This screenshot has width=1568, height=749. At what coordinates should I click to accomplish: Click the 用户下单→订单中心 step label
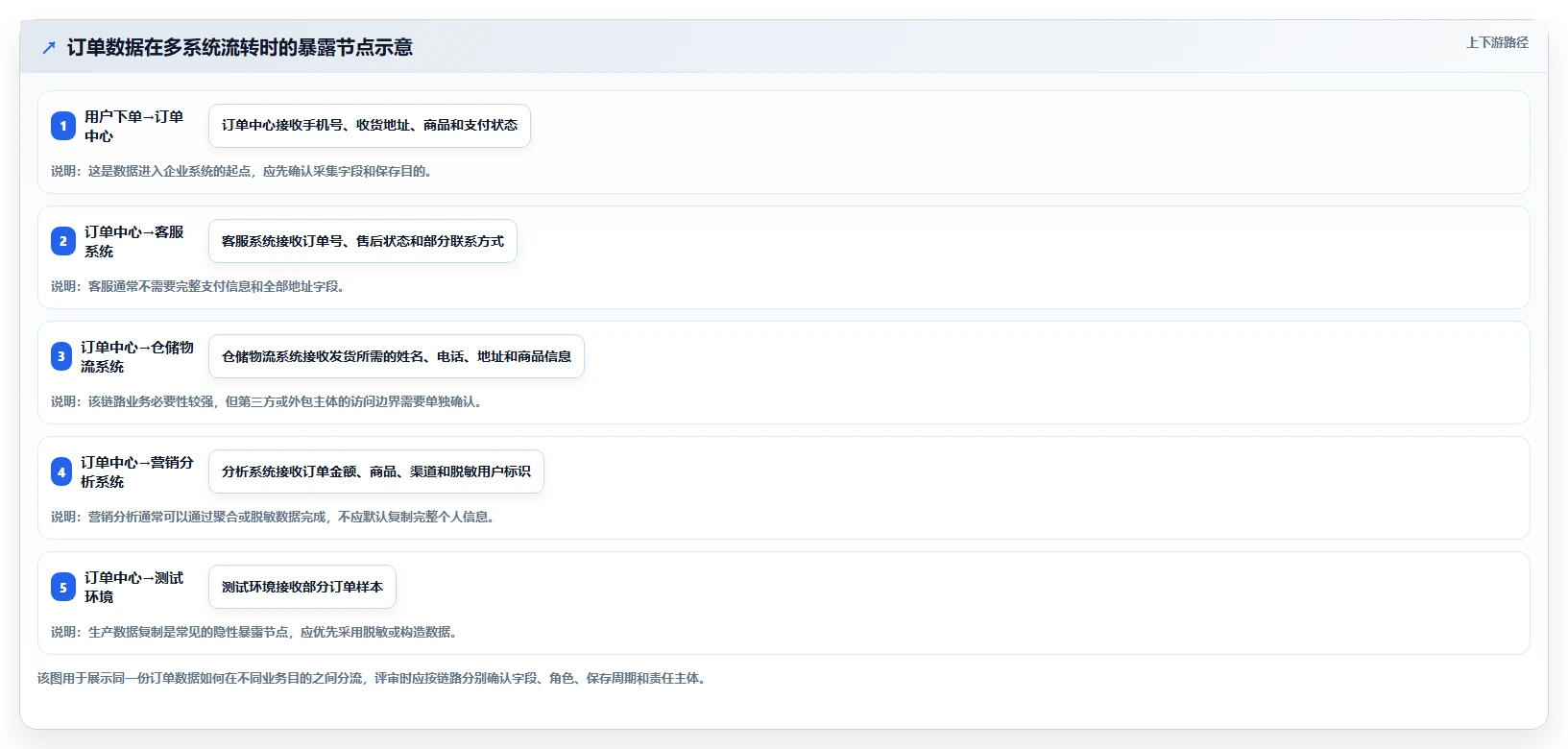(x=133, y=126)
